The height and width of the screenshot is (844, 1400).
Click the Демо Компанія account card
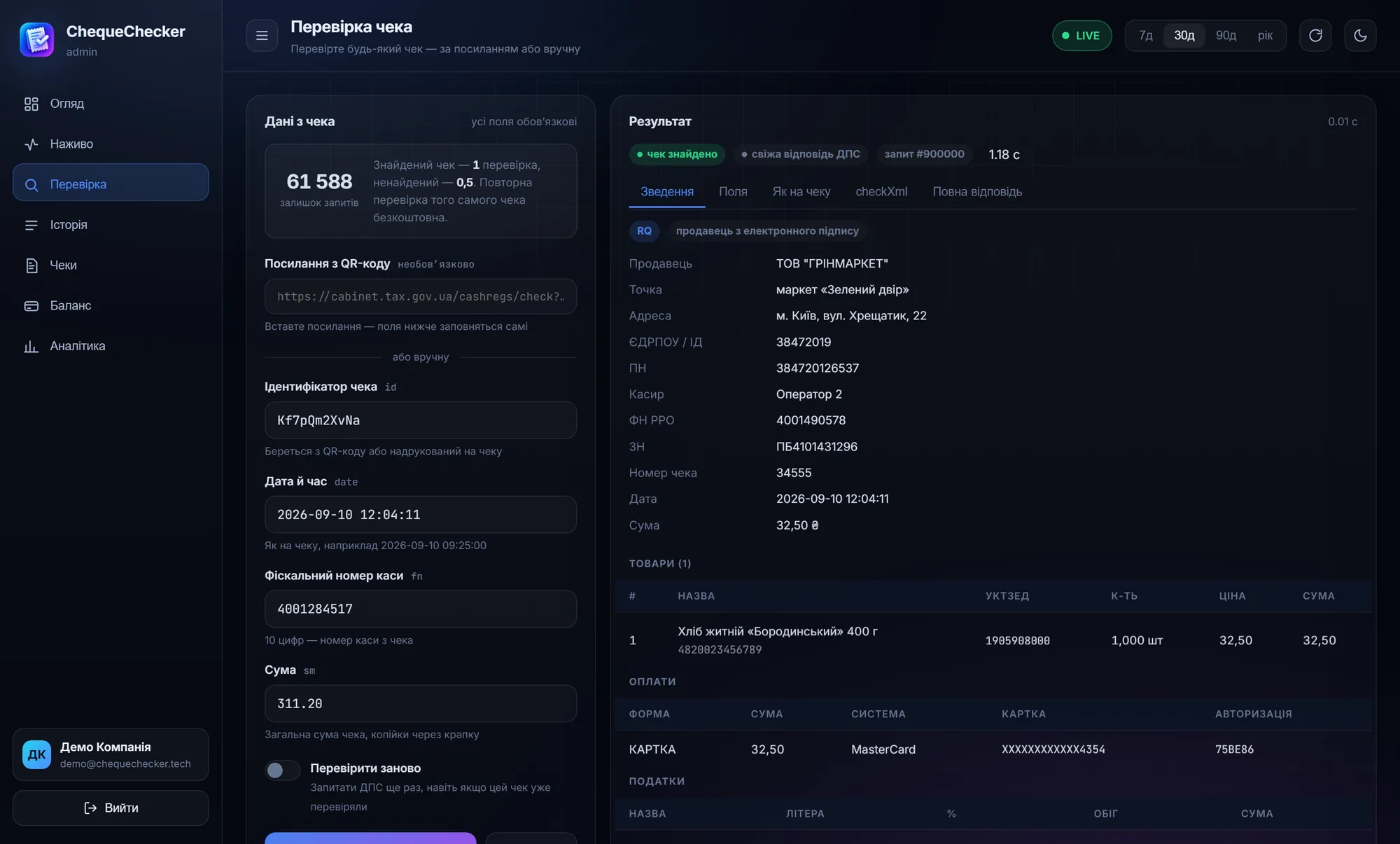coord(111,755)
